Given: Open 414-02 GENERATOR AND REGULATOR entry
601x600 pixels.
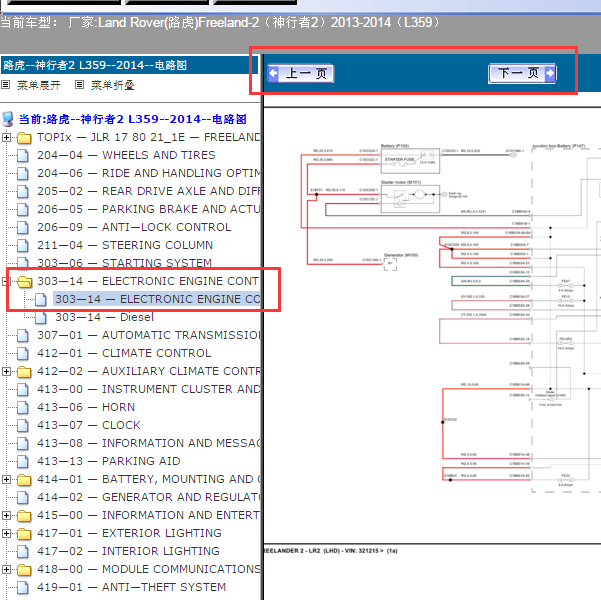Looking at the screenshot, I should click(149, 498).
